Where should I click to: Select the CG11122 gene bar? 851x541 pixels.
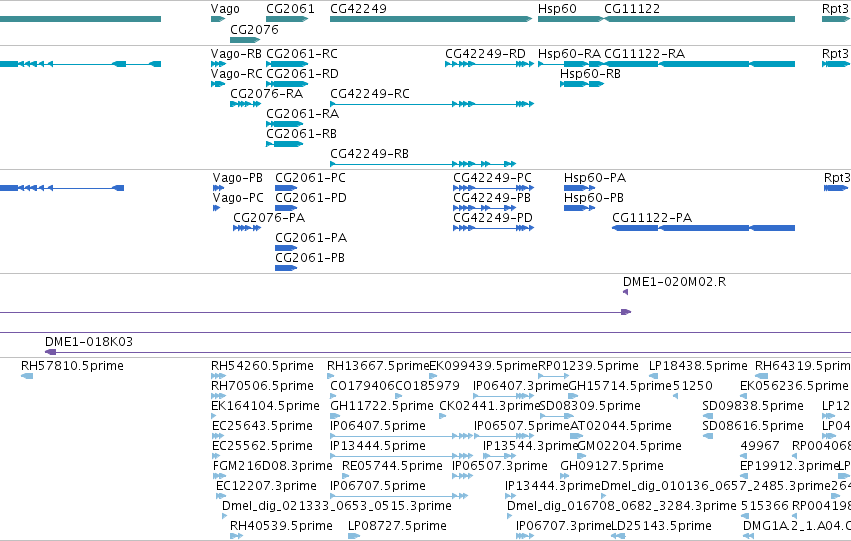[700, 19]
